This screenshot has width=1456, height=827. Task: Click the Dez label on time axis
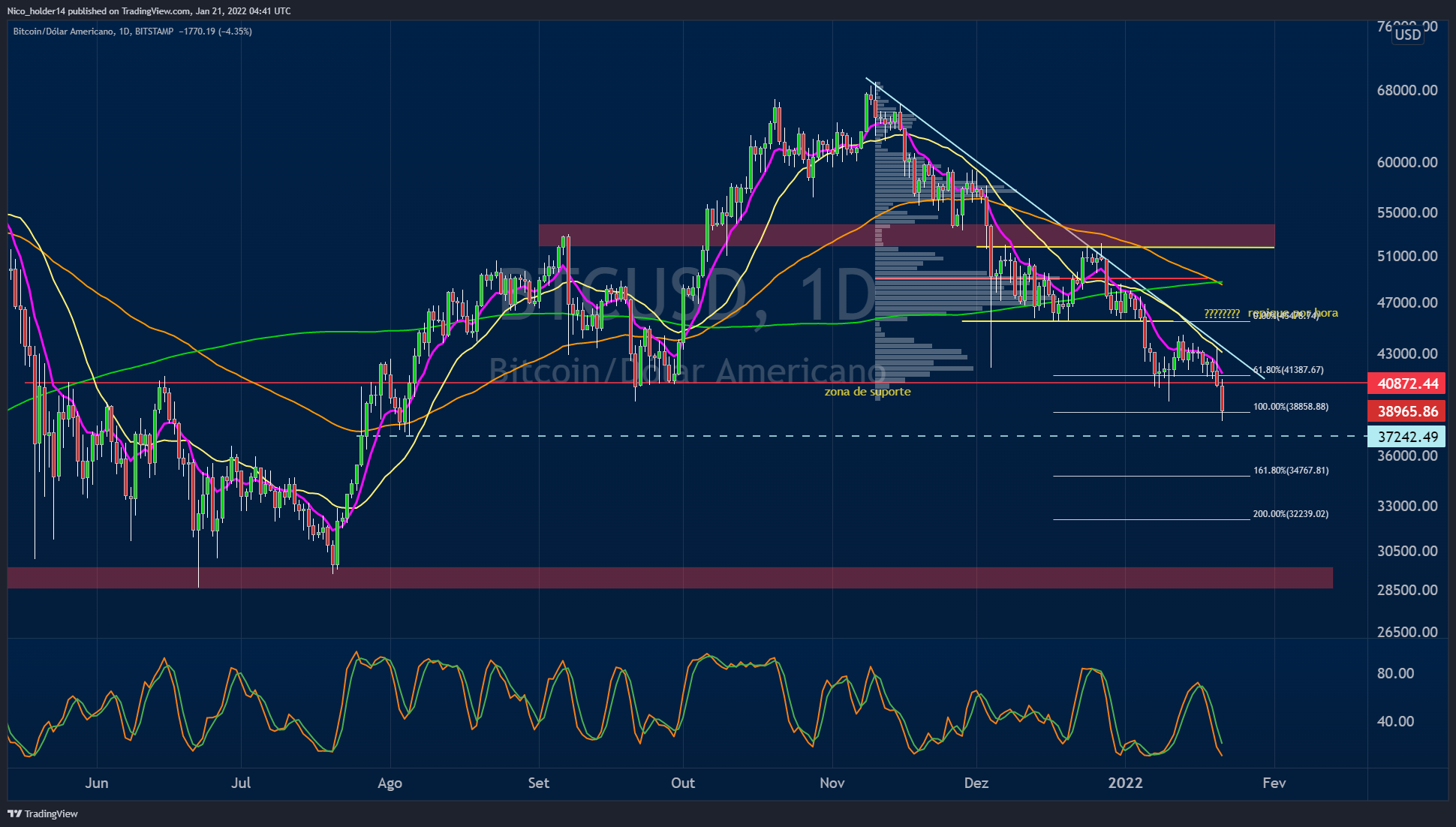[x=976, y=783]
